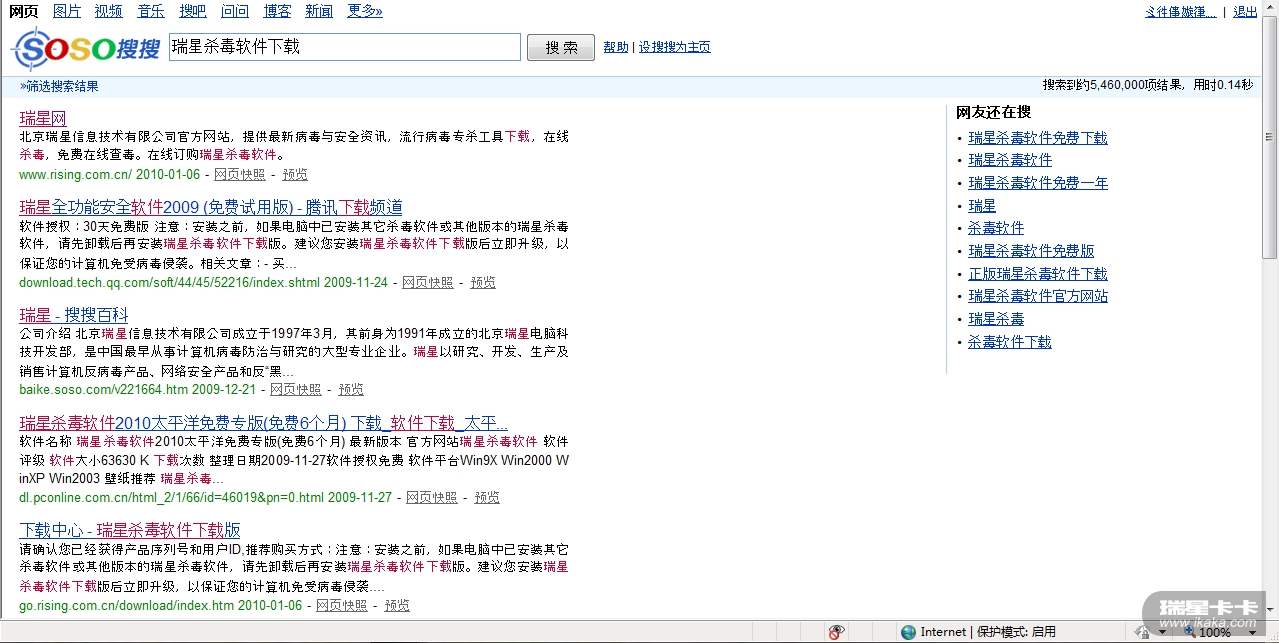Click 预览 for baike.soso.com result
The height and width of the screenshot is (643, 1279).
[x=351, y=389]
